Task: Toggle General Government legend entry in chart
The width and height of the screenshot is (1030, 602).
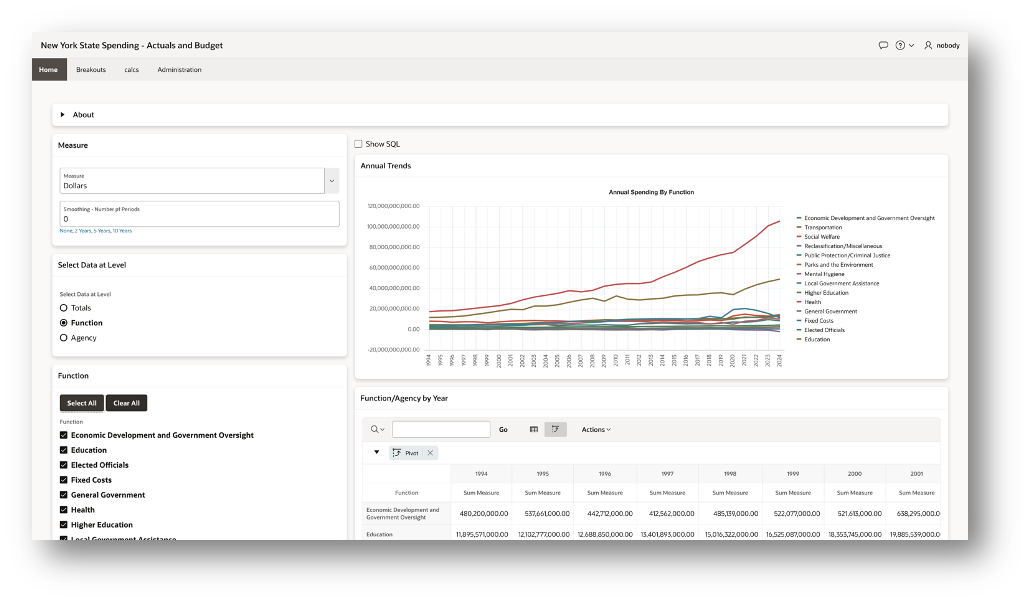Action: 827,312
